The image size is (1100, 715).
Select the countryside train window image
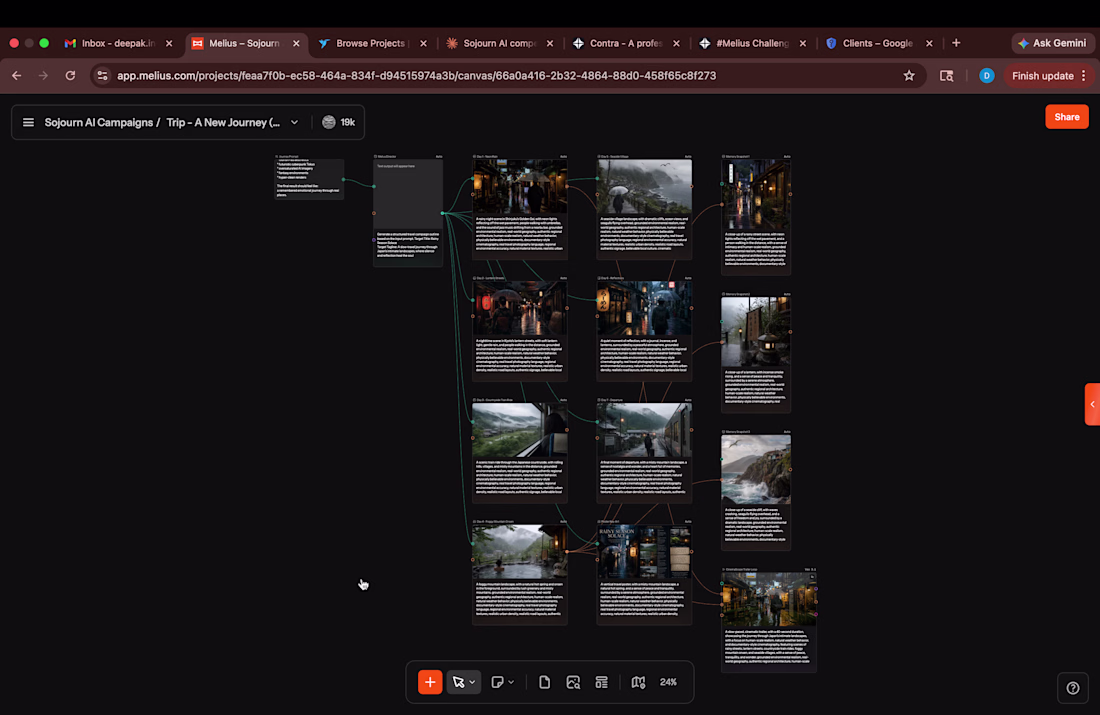[520, 429]
